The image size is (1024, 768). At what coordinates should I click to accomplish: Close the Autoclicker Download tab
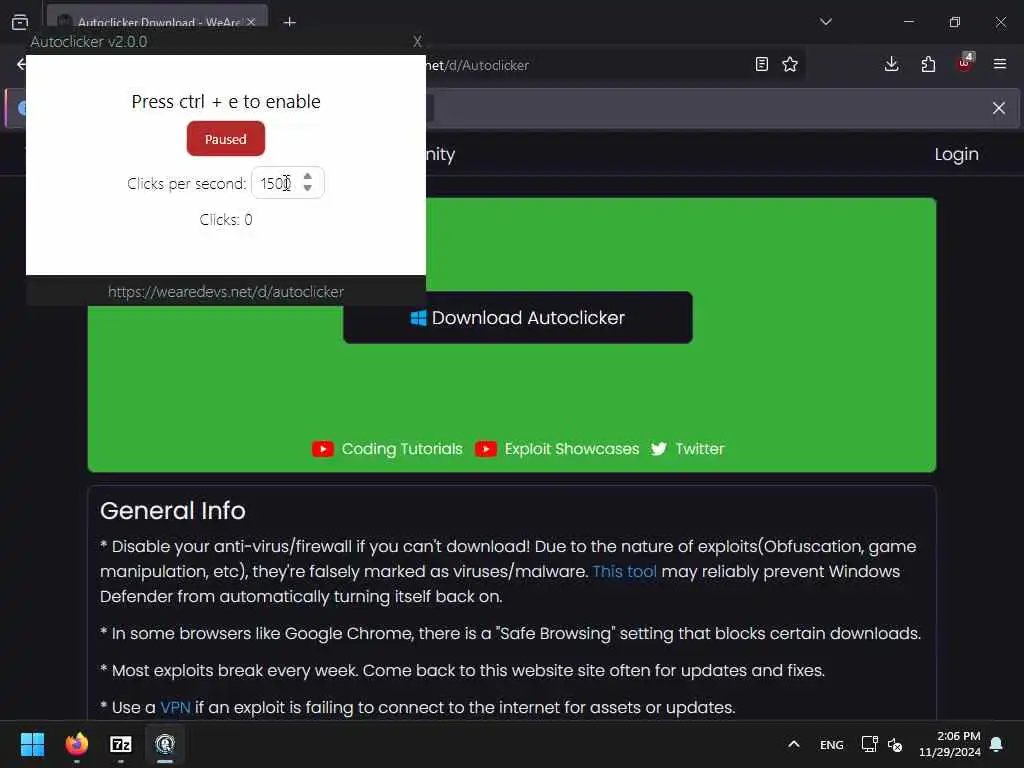click(251, 22)
